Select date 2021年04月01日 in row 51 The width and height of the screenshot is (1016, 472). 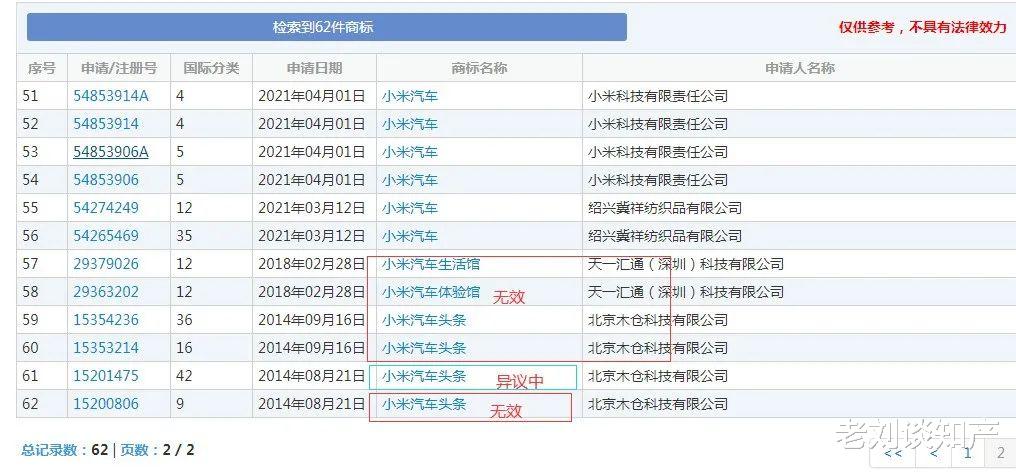click(x=312, y=96)
